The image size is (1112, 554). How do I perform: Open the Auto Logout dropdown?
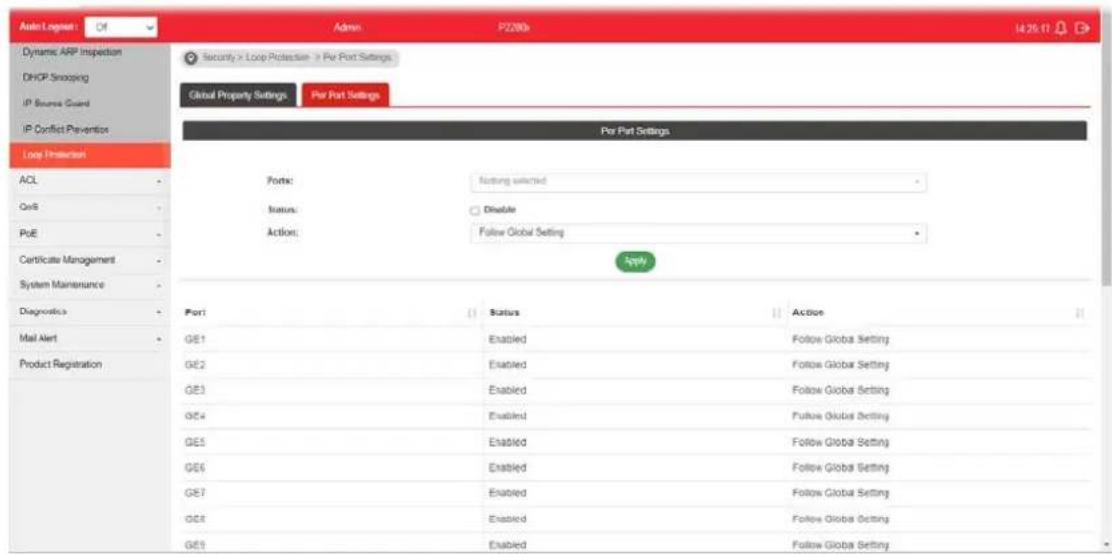(121, 28)
